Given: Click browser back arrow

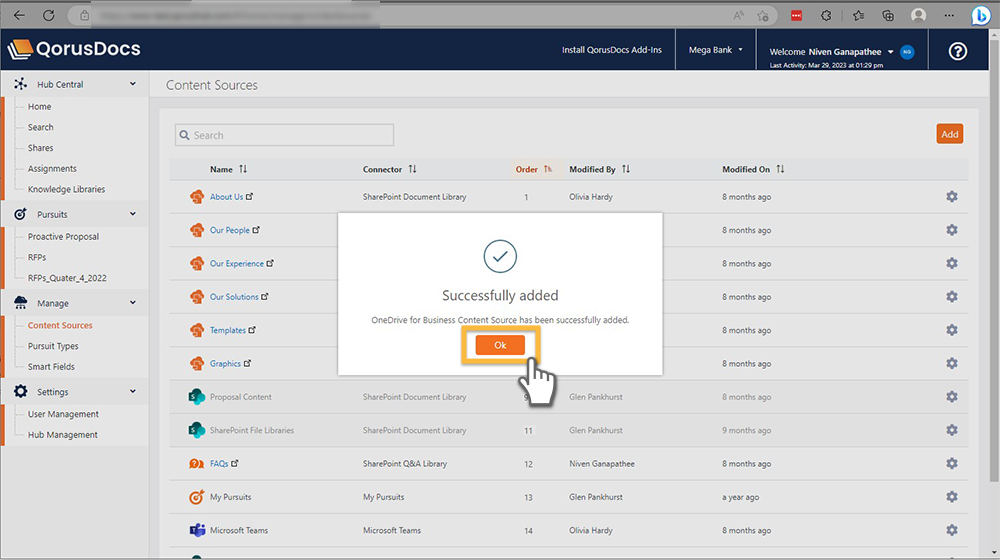Looking at the screenshot, I should tap(19, 15).
